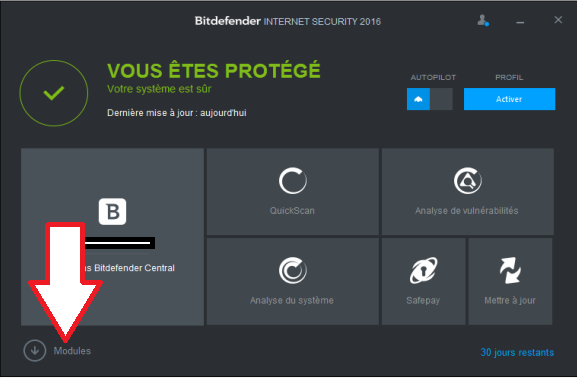This screenshot has height=378, width=577.
Task: Open the account profile icon
Action: [483, 20]
